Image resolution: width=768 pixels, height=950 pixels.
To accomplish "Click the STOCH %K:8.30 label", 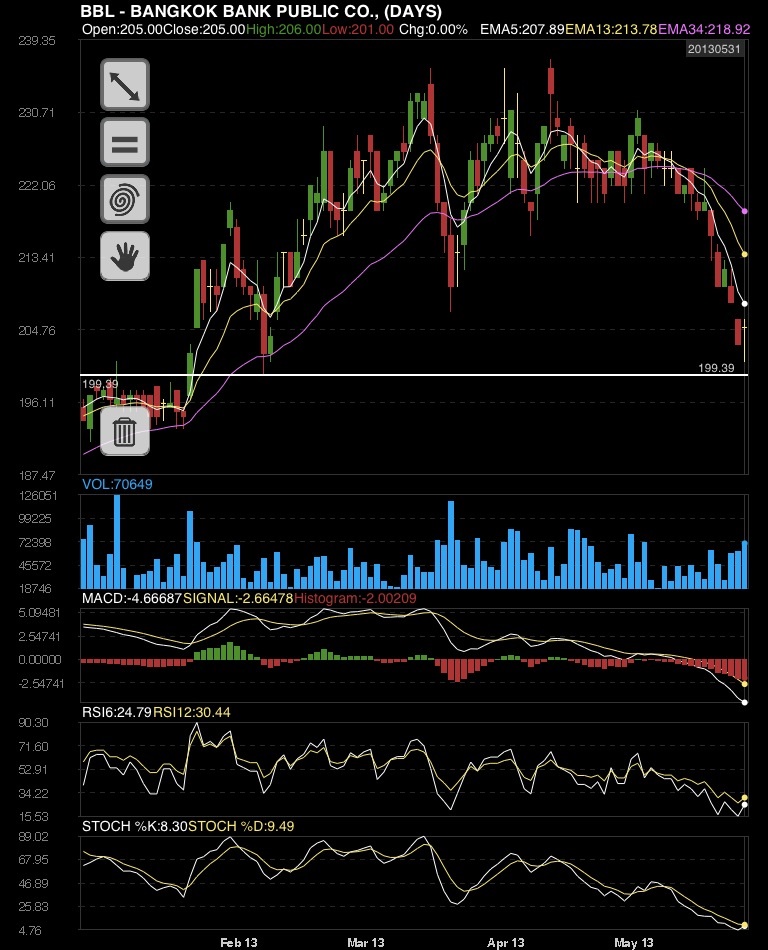I will [134, 826].
